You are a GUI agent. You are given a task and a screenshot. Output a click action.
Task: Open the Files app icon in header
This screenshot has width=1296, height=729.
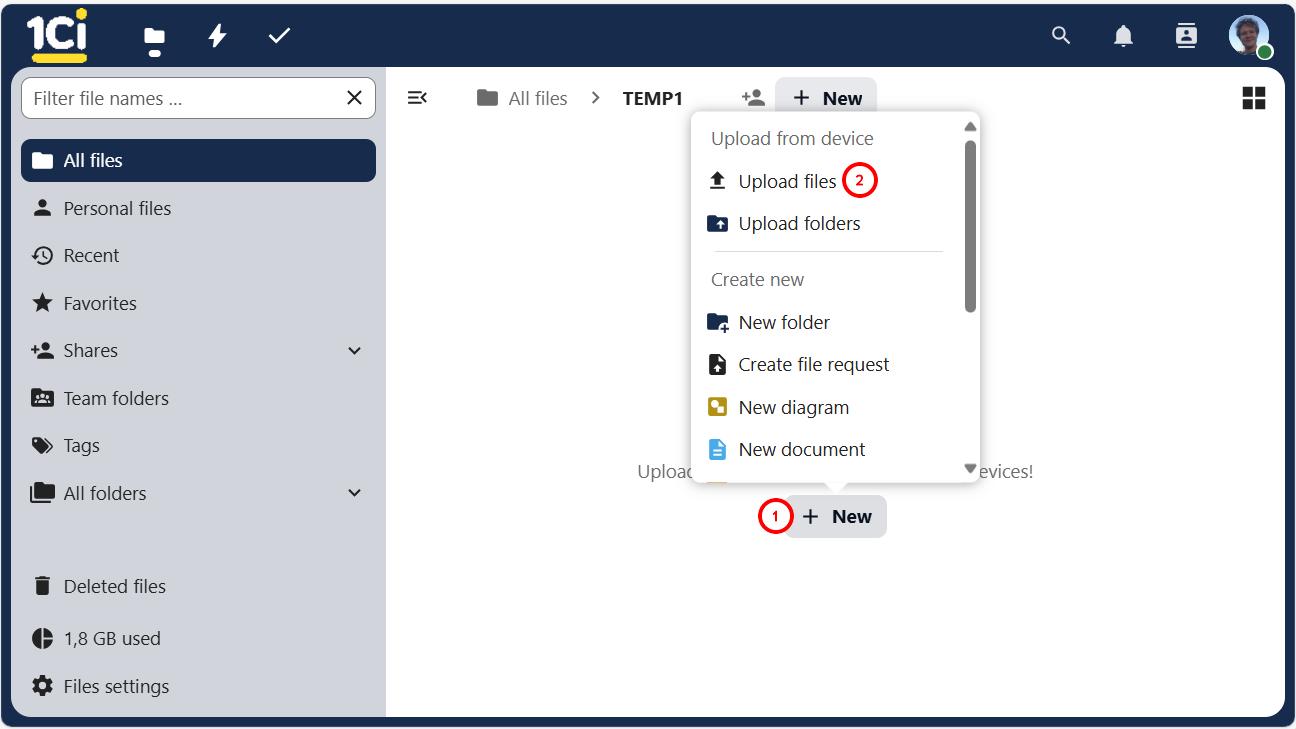154,38
